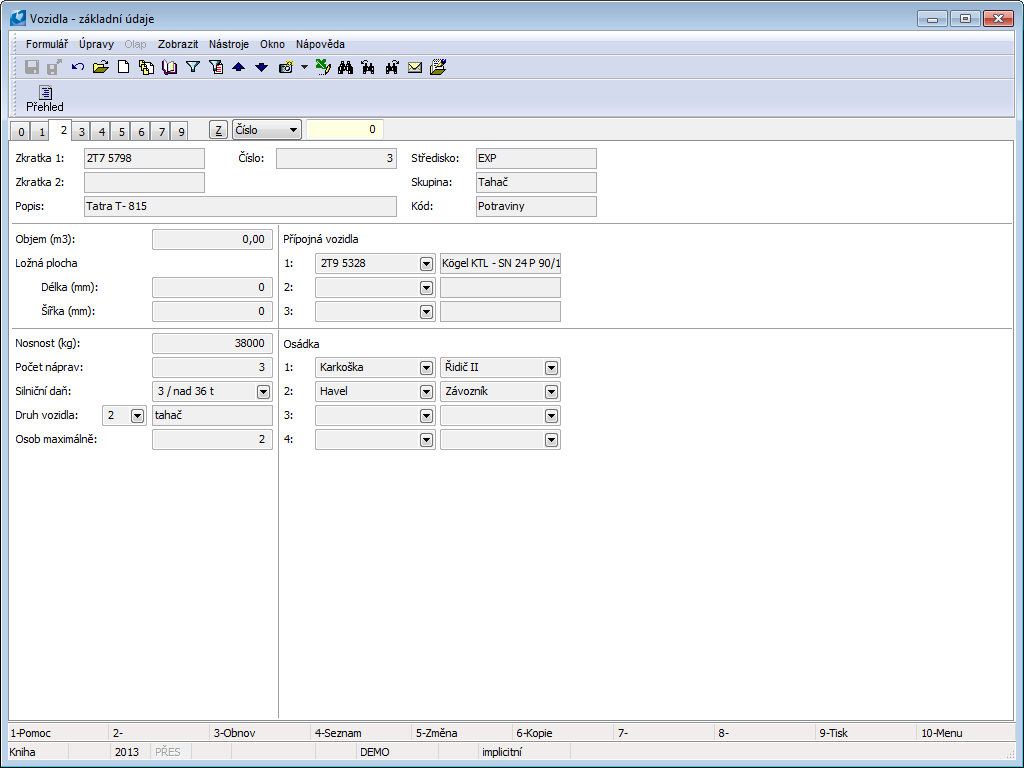Click the filter funnel icon
The height and width of the screenshot is (768, 1024).
pos(193,67)
